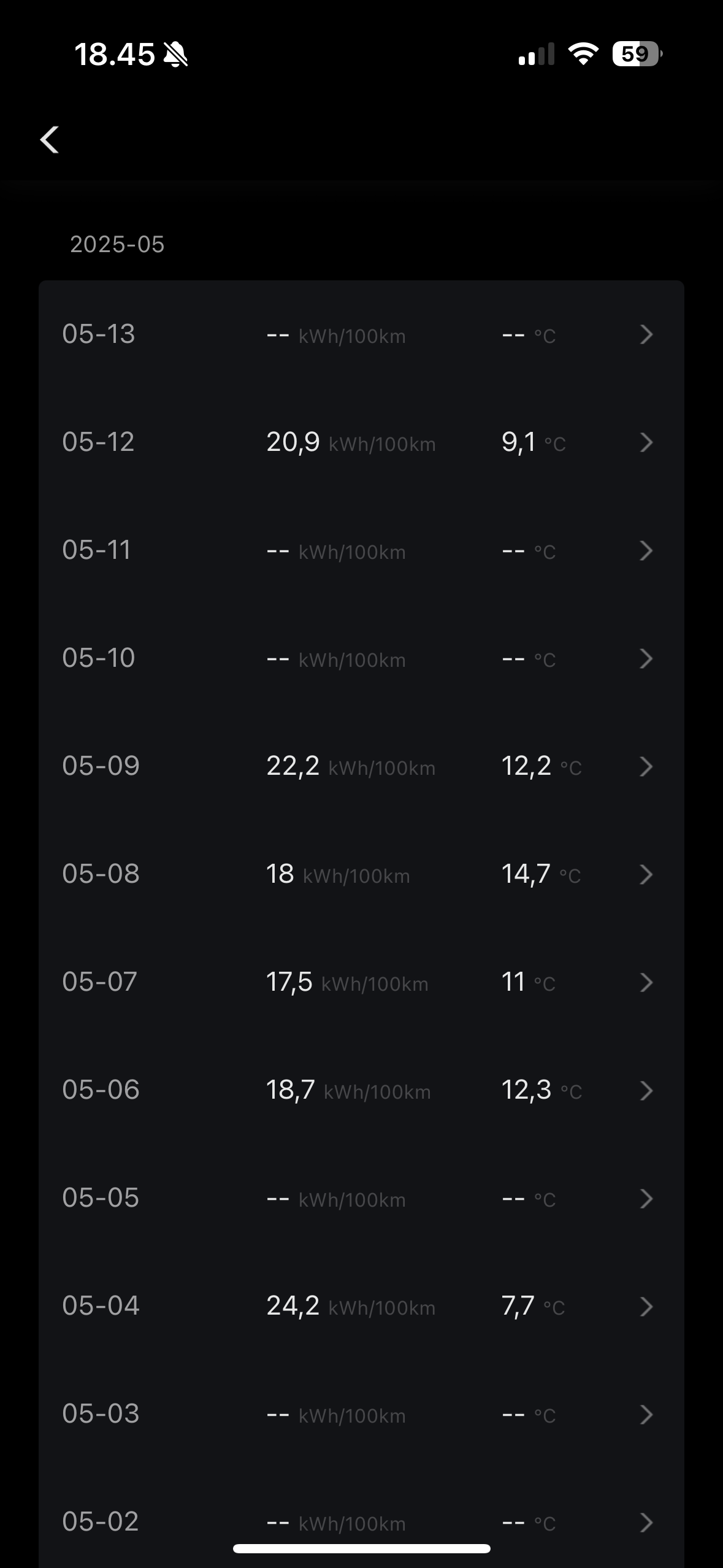Expand the 05-07 row chevron
This screenshot has height=1568, width=723.
[x=646, y=983]
